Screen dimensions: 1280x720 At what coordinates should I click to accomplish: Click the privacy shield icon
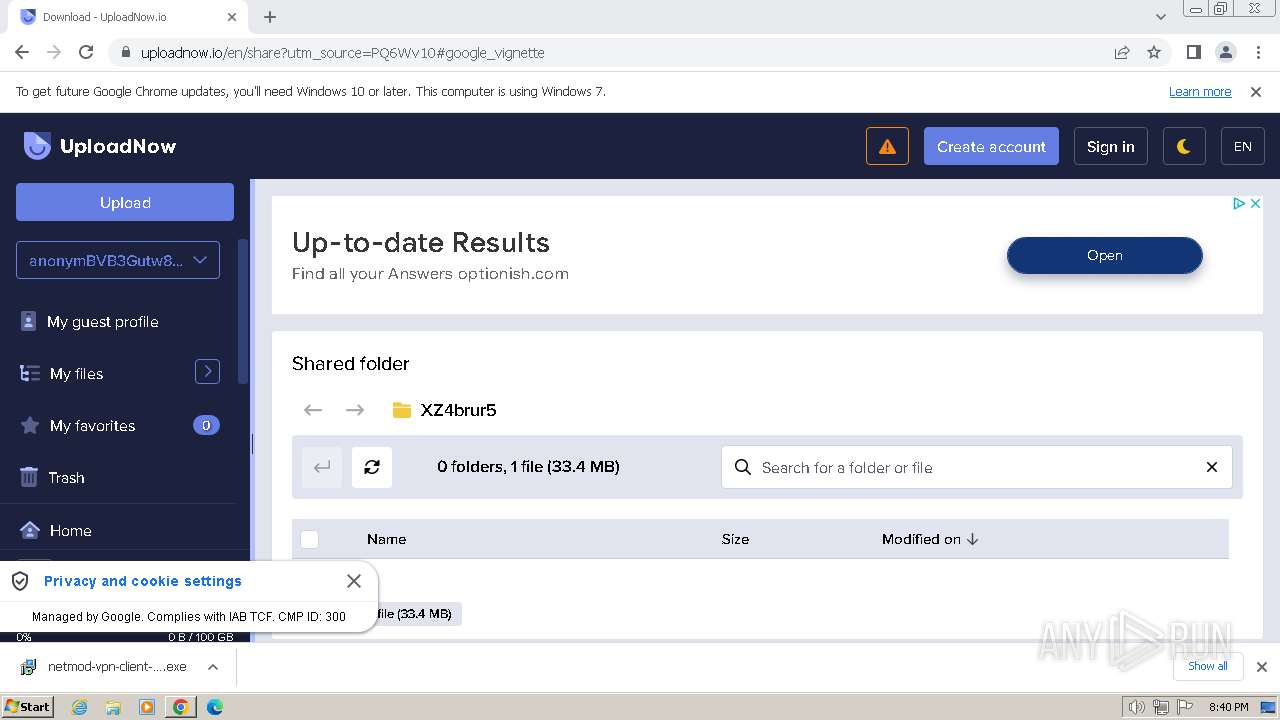20,581
